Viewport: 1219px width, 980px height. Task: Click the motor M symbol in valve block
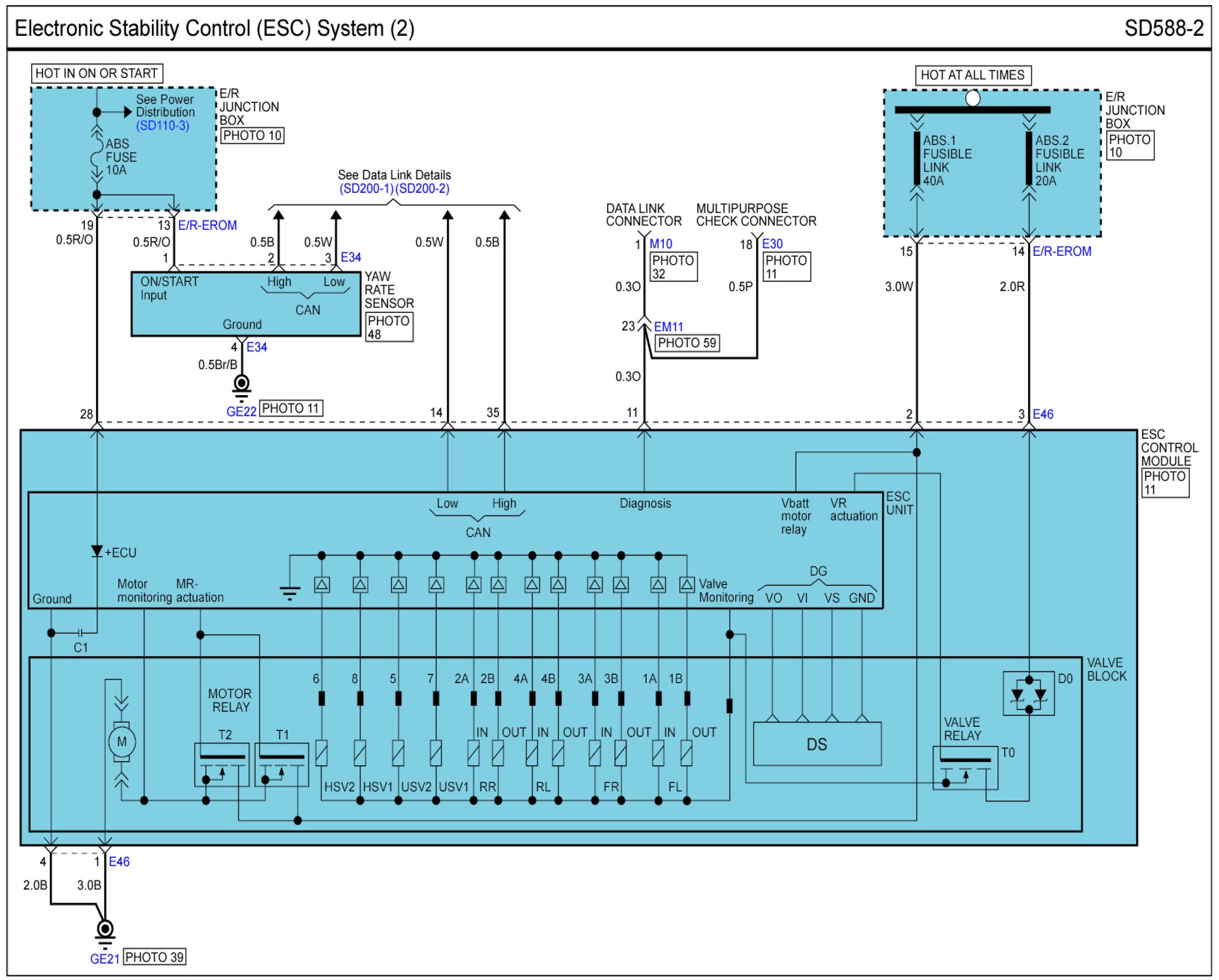point(122,741)
